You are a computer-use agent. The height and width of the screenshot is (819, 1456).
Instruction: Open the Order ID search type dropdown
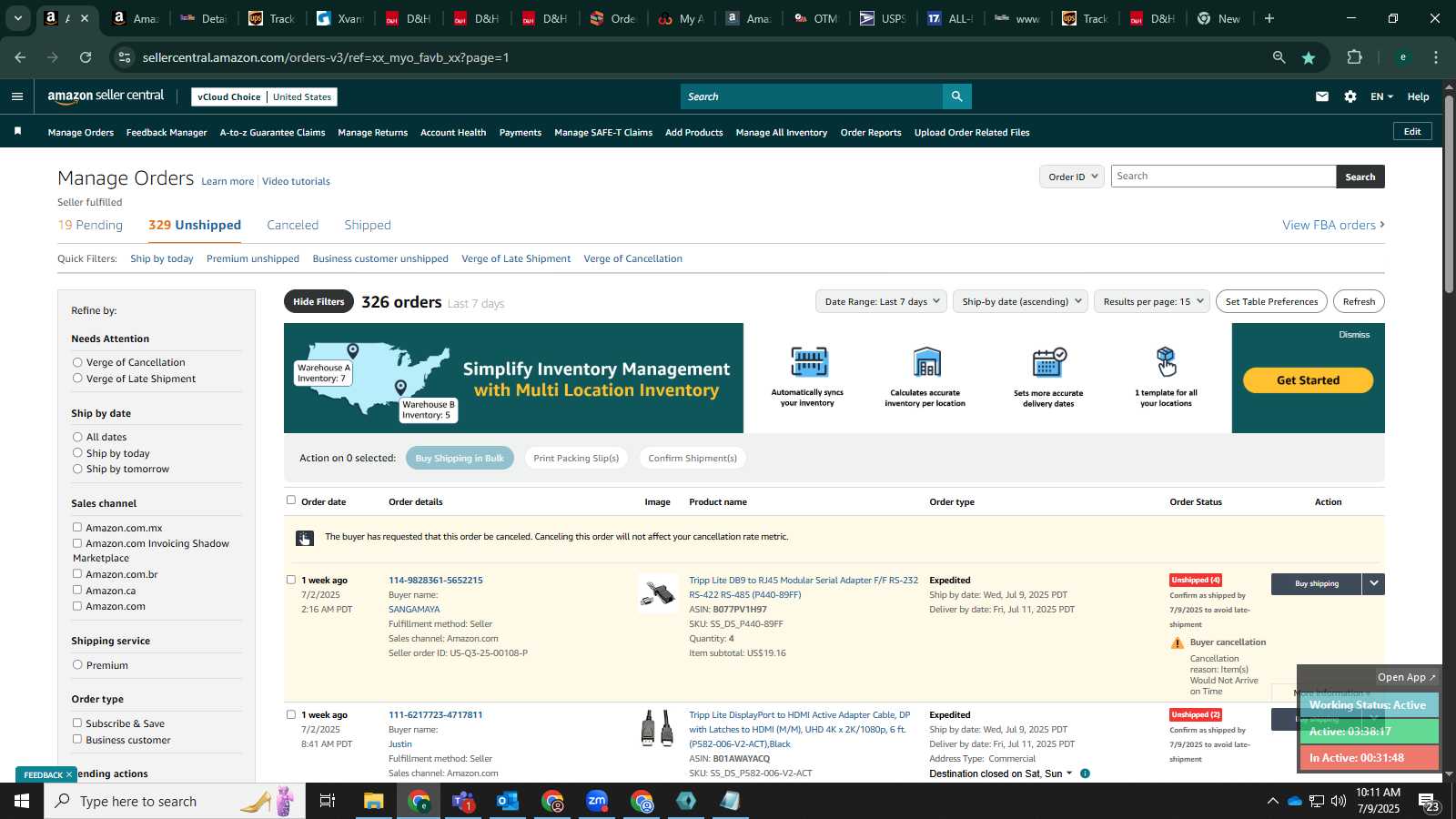pos(1072,177)
